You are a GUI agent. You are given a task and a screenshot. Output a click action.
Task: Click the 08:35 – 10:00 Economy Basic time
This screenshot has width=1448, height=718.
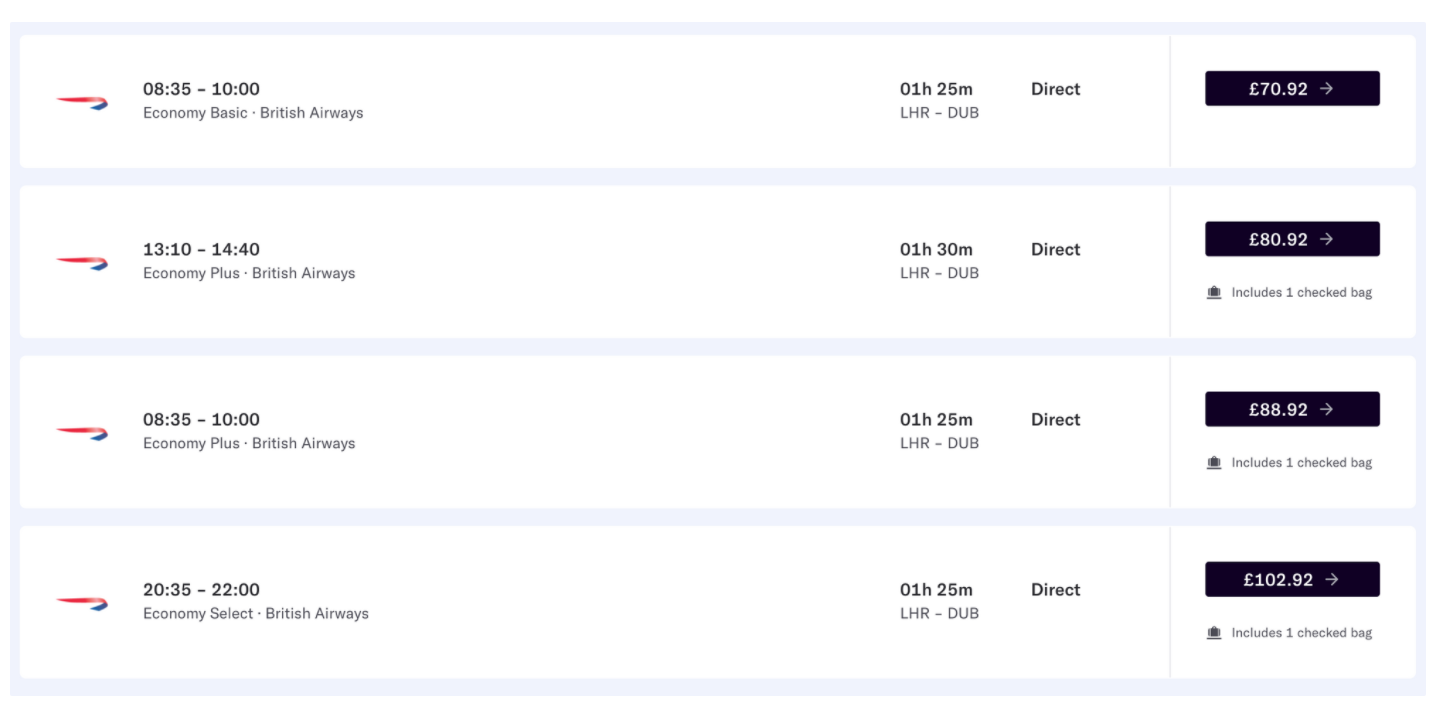point(201,89)
